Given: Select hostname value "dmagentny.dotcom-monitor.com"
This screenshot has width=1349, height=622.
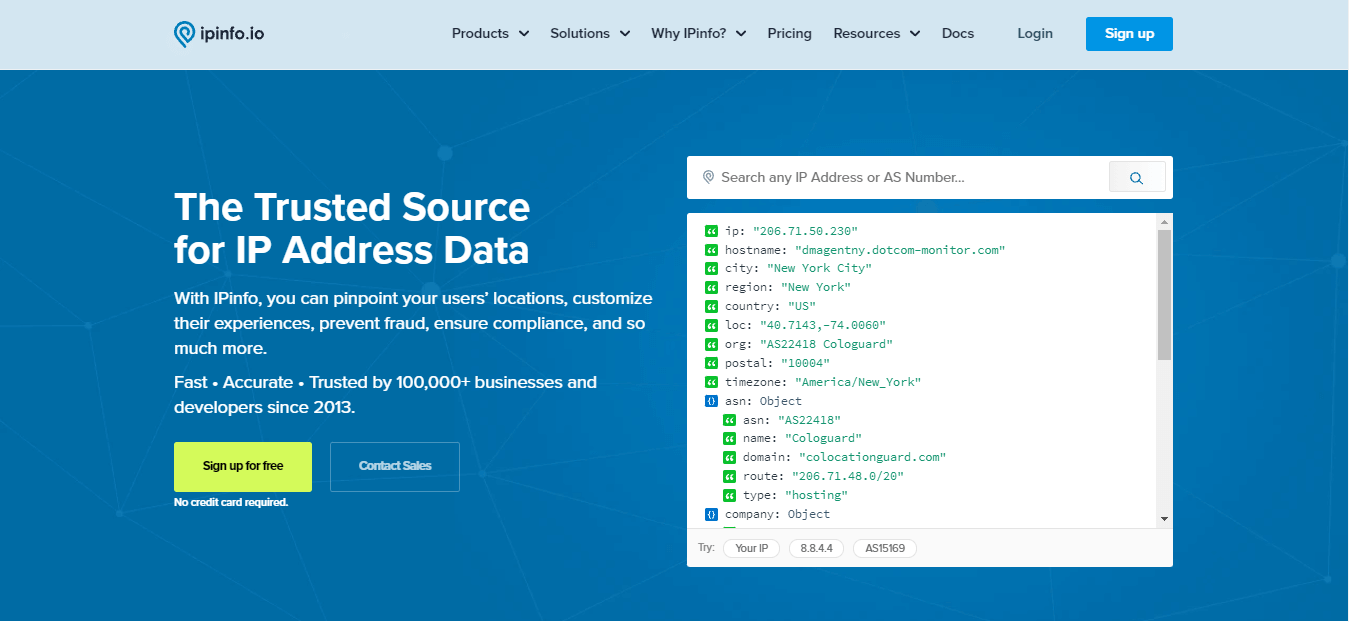Looking at the screenshot, I should tap(900, 250).
